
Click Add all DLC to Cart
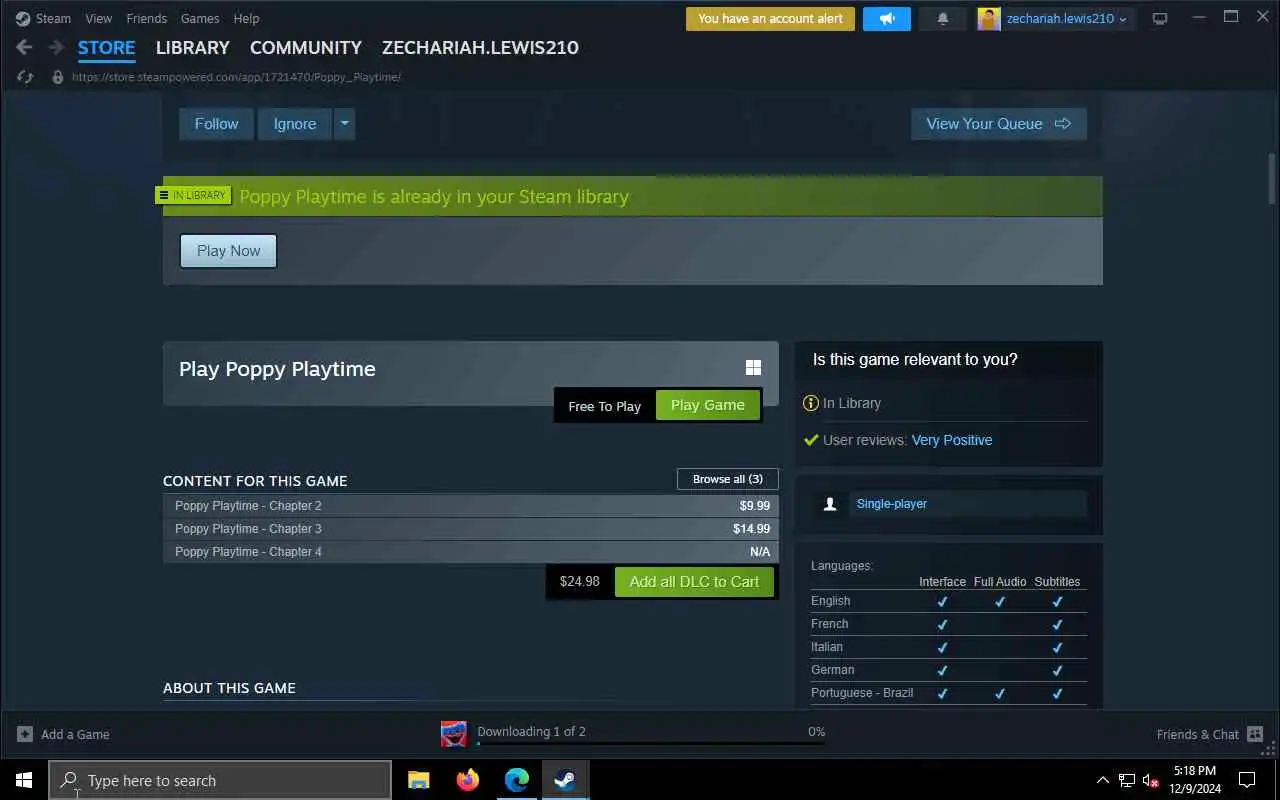pos(695,582)
